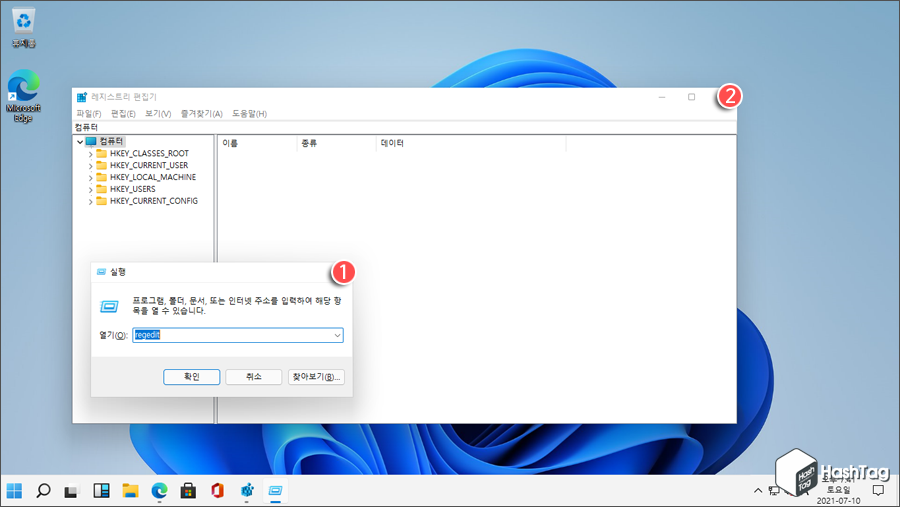
Task: Open the Run dialog command history dropdown
Action: coord(338,335)
